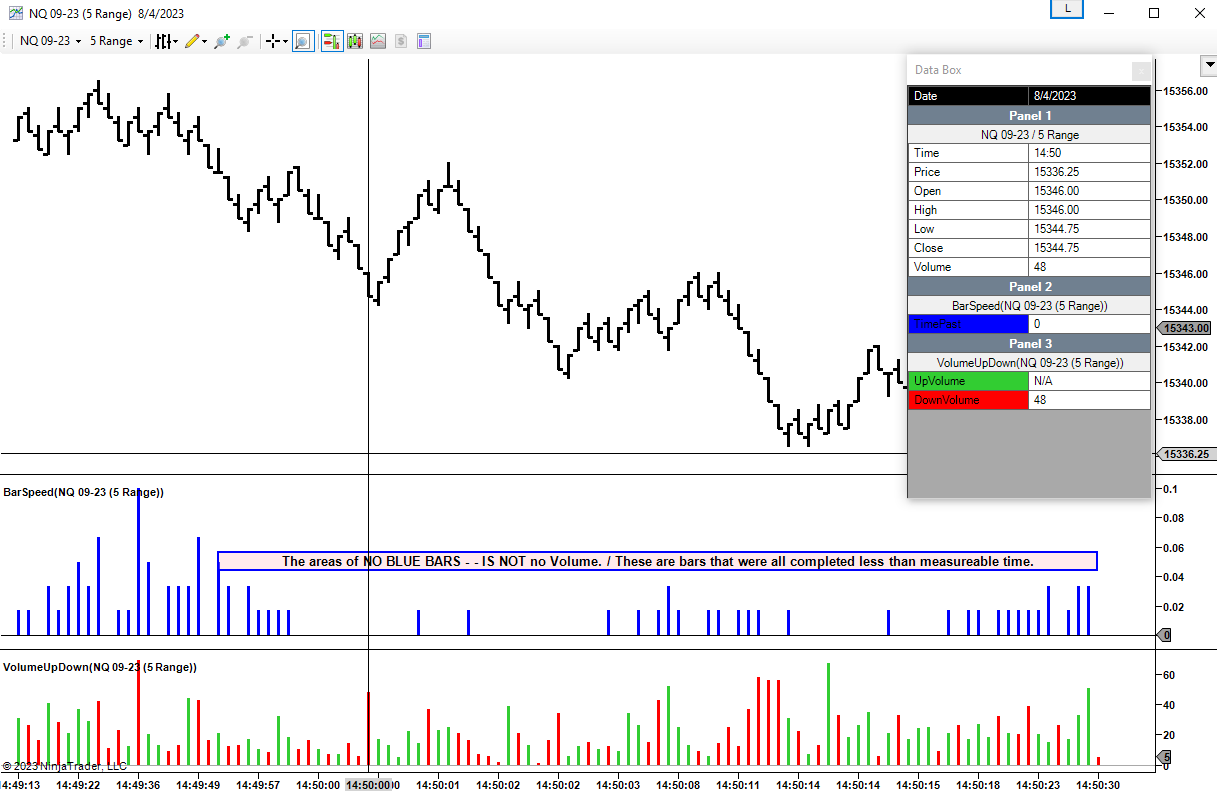The width and height of the screenshot is (1217, 798).
Task: Click the VolumeUpDown row in Data Box
Action: point(1030,362)
